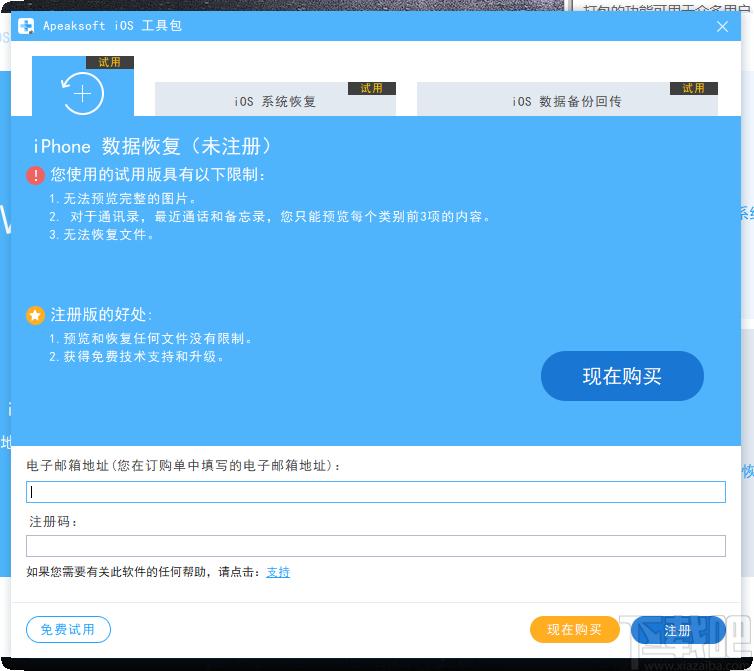The image size is (754, 671).
Task: Click text 无法预览完整的图片
Action: (122, 198)
